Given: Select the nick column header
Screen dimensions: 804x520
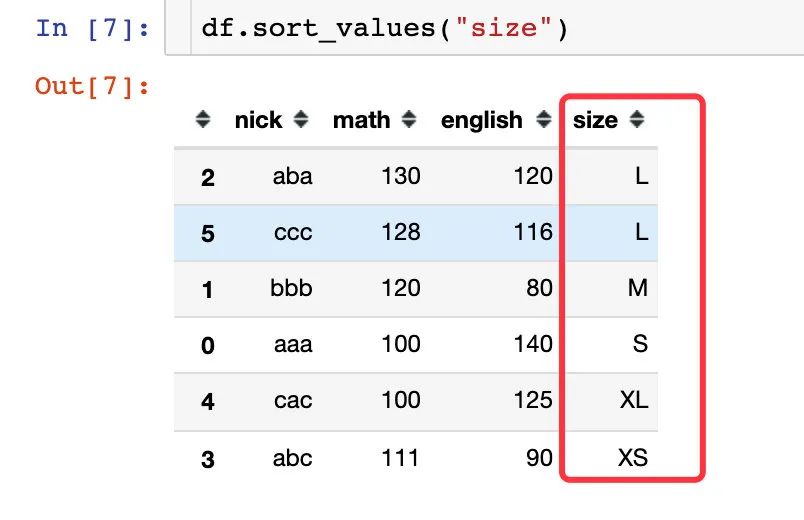Looking at the screenshot, I should 258,121.
